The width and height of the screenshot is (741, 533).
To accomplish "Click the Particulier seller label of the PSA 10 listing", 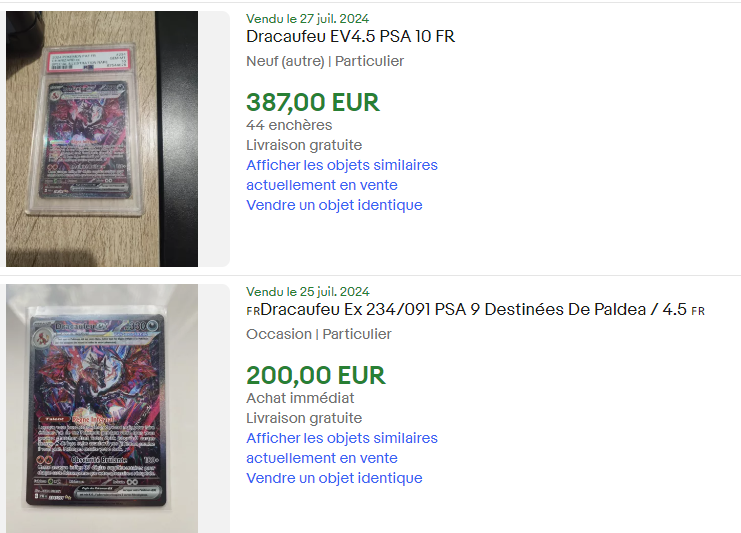I will coord(370,61).
